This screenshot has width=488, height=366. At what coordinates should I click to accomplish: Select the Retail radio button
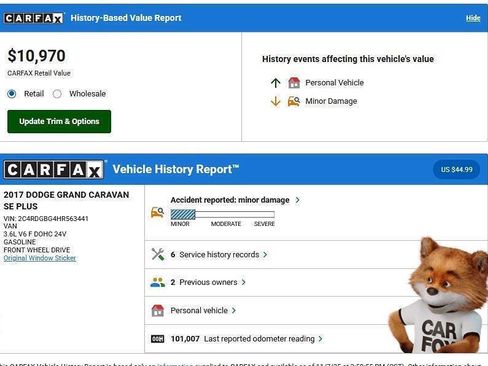tap(12, 94)
